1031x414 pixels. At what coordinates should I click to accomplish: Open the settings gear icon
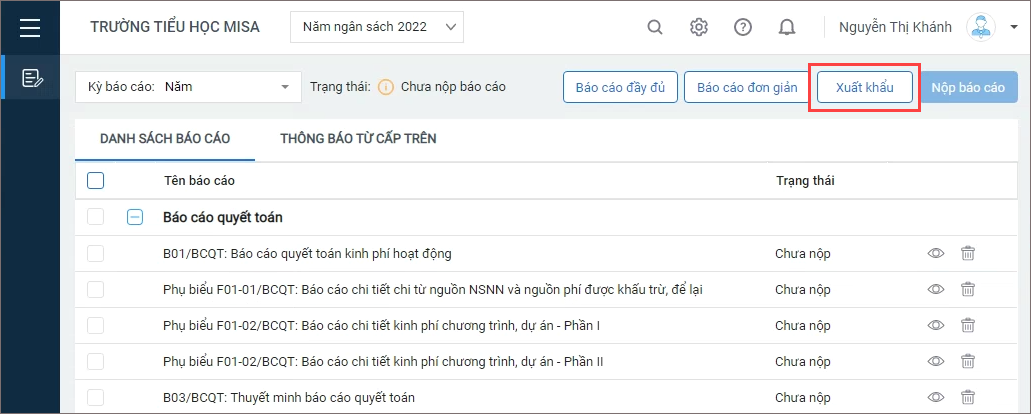click(x=698, y=28)
